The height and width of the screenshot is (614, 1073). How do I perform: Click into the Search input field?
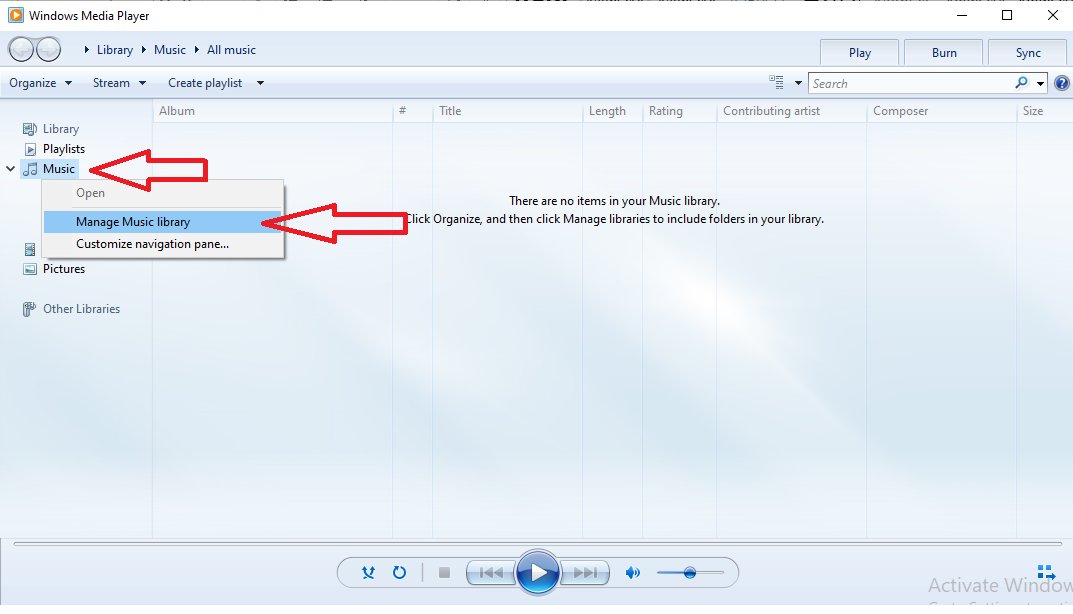click(x=908, y=83)
